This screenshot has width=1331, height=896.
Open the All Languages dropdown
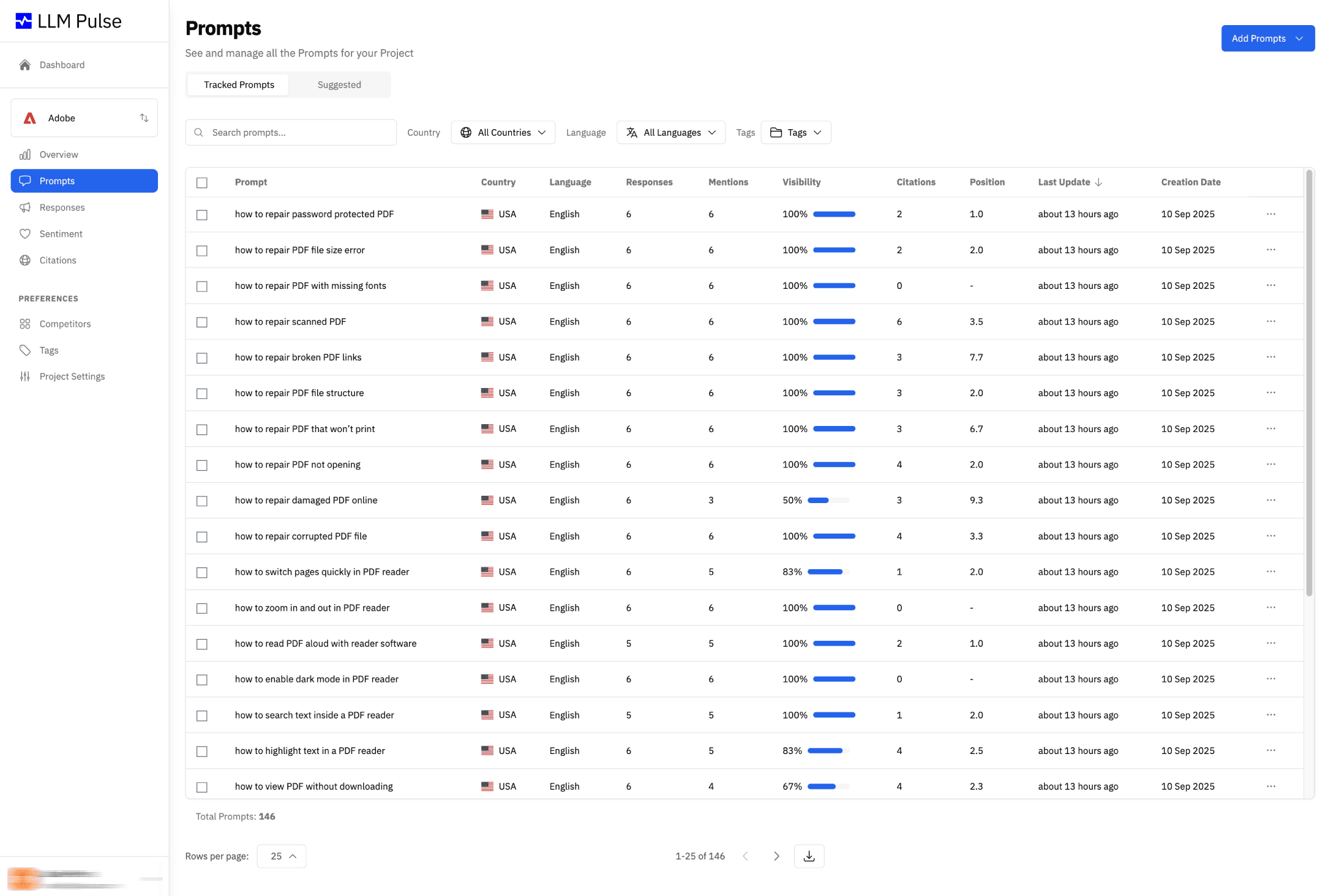pyautogui.click(x=670, y=133)
